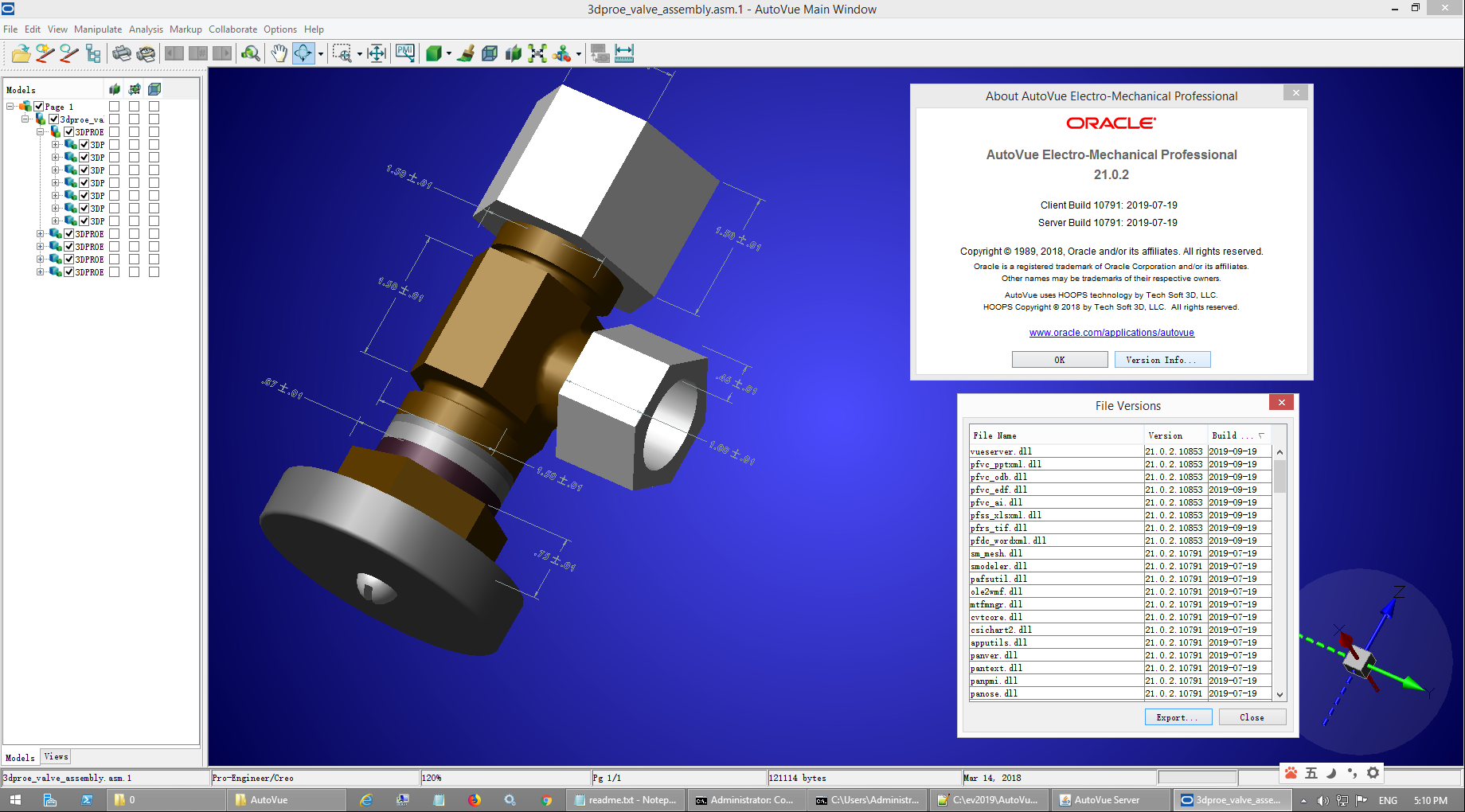Click the section plane toolbar icon

point(514,53)
